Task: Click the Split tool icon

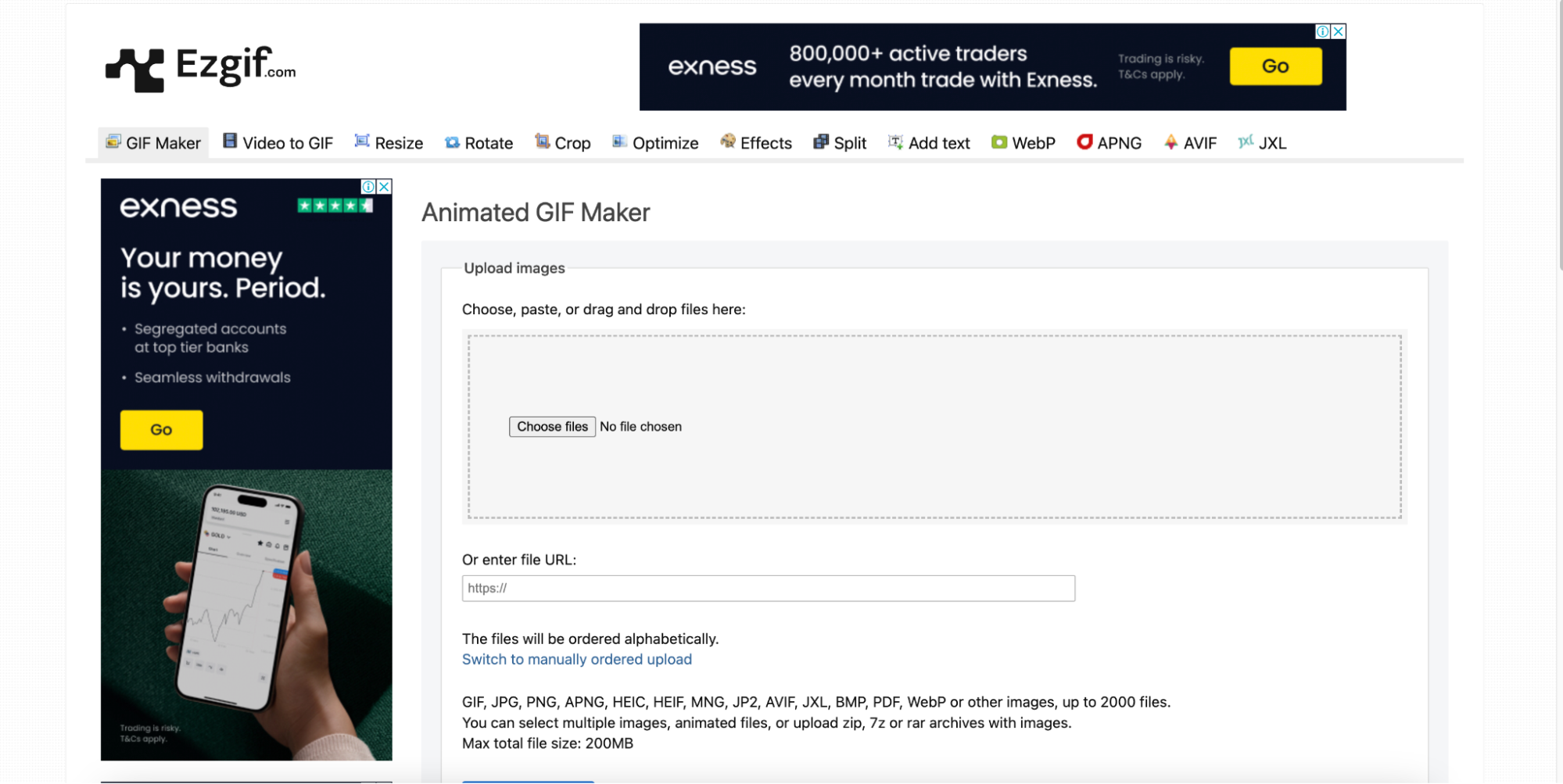Action: (x=821, y=141)
